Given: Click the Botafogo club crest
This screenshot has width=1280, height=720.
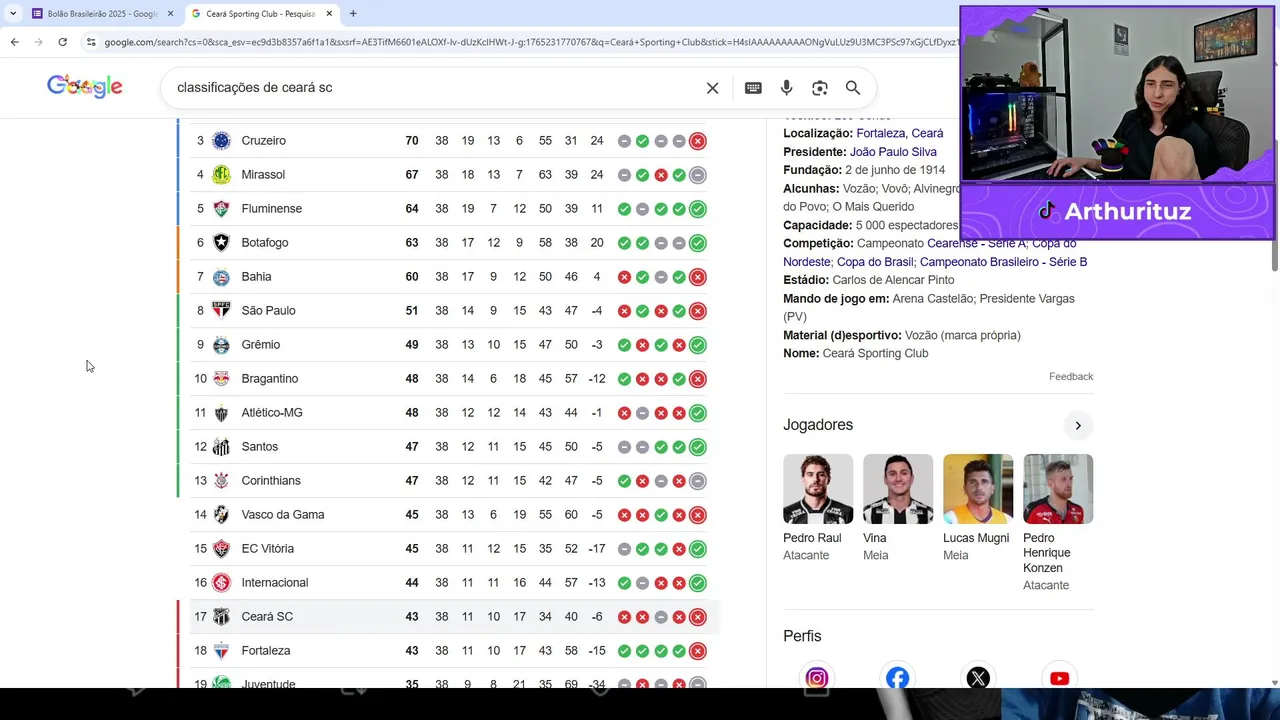Looking at the screenshot, I should point(221,243).
